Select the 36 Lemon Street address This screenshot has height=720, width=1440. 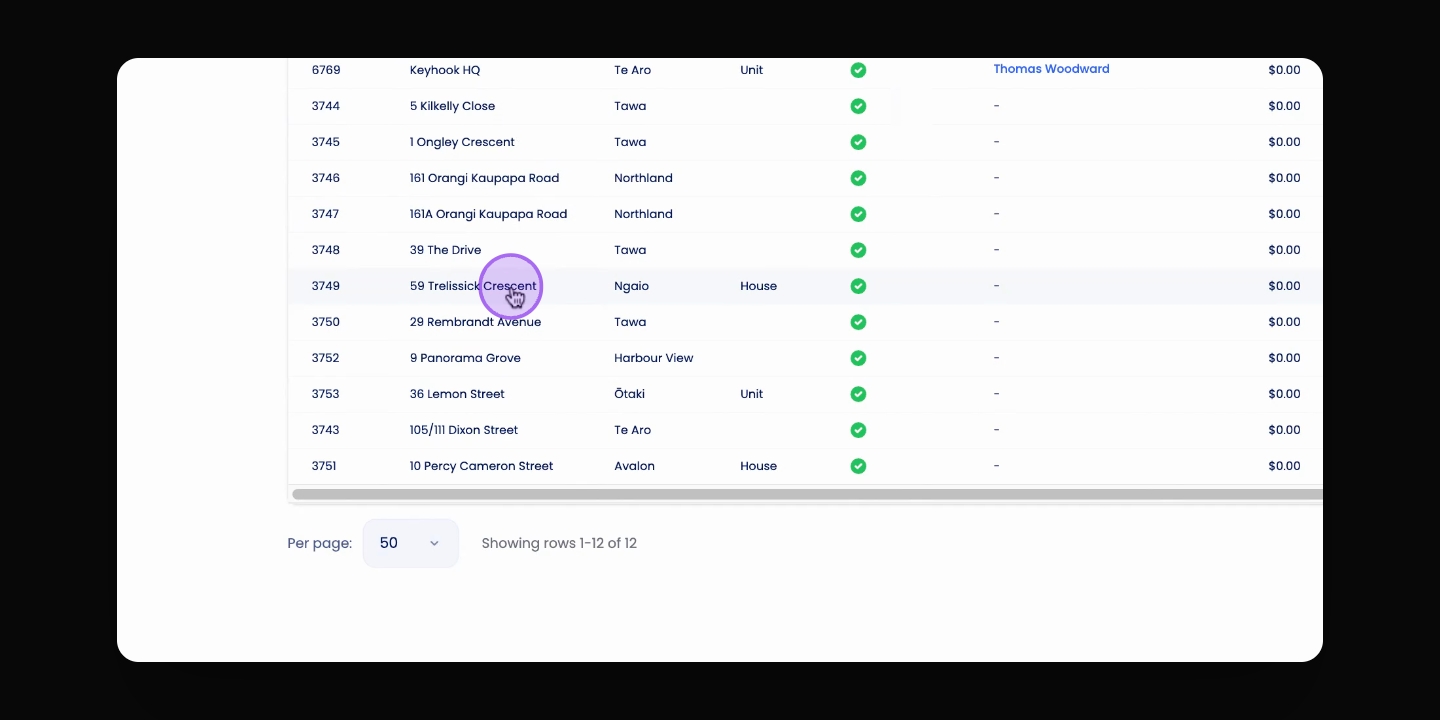click(457, 394)
